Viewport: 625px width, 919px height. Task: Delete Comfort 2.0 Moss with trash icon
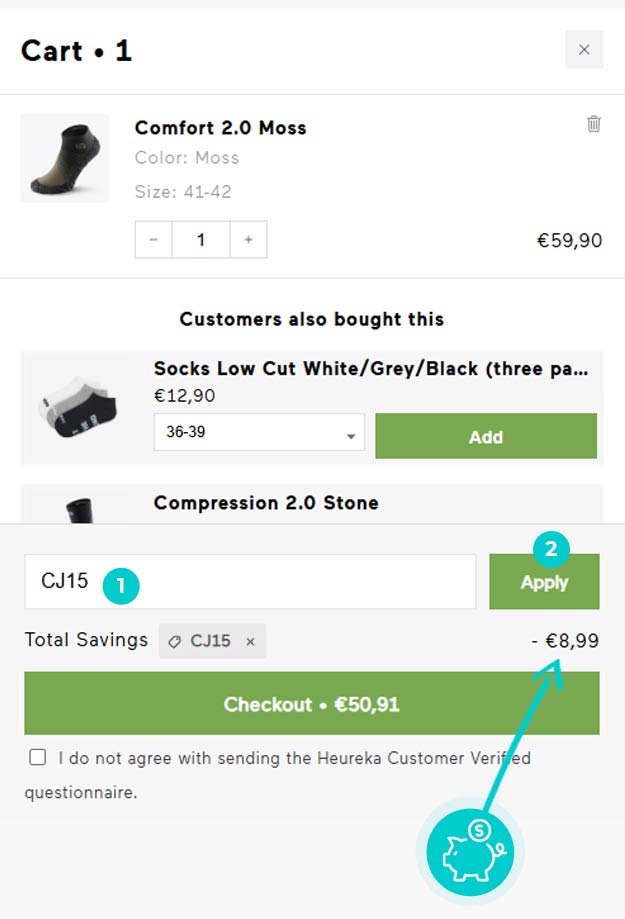pos(593,124)
